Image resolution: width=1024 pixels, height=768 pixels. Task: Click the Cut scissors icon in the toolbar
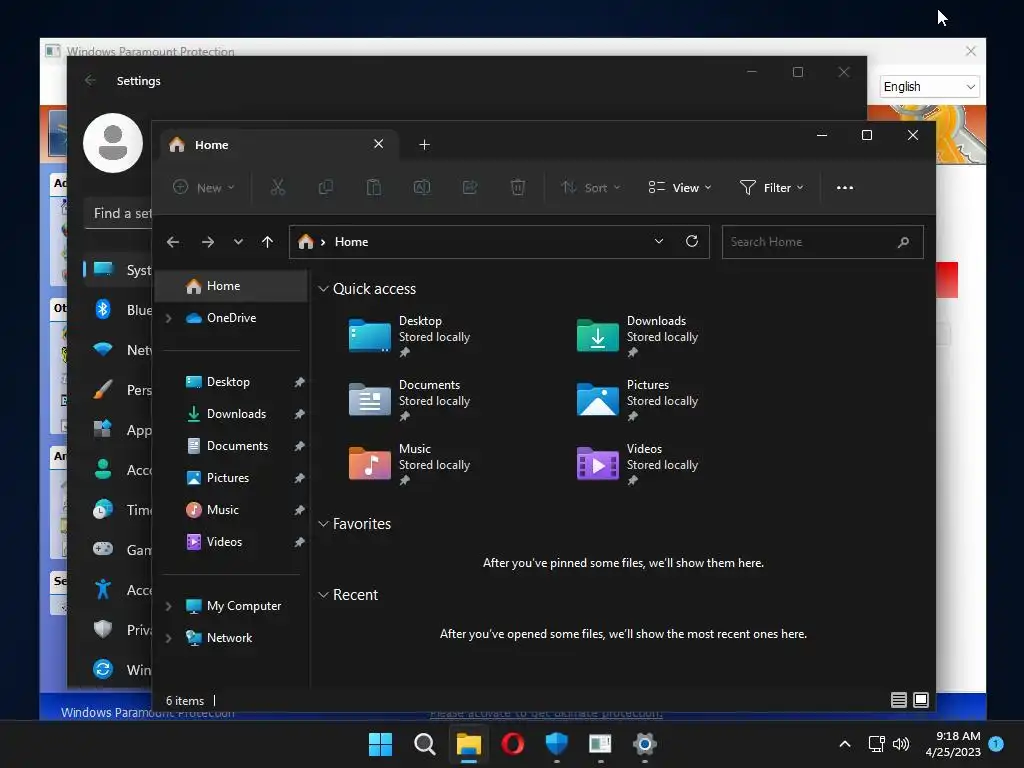278,187
